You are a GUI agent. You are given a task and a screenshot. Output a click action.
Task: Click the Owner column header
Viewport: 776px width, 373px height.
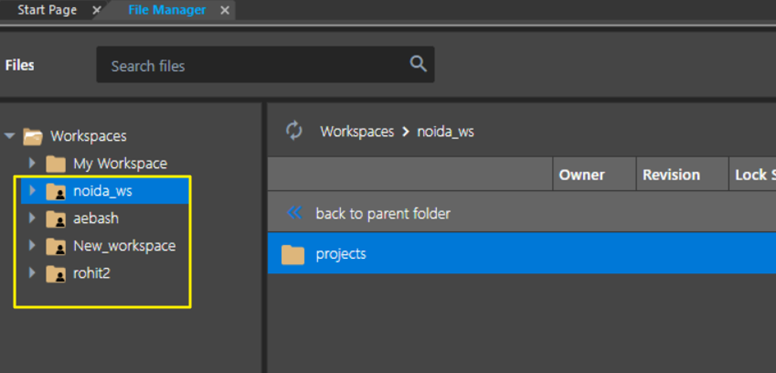click(582, 175)
